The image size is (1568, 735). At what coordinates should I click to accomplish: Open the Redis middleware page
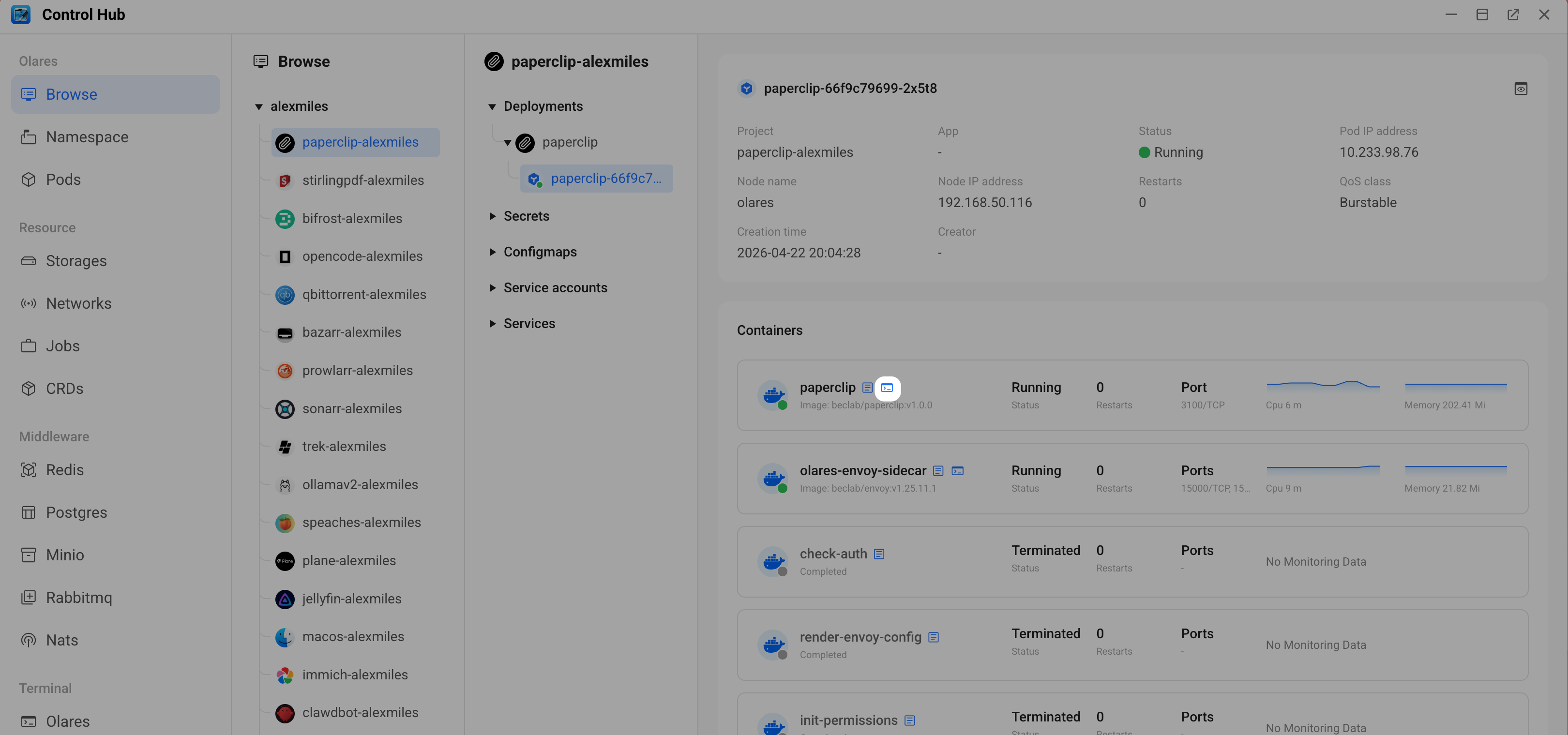[x=64, y=470]
